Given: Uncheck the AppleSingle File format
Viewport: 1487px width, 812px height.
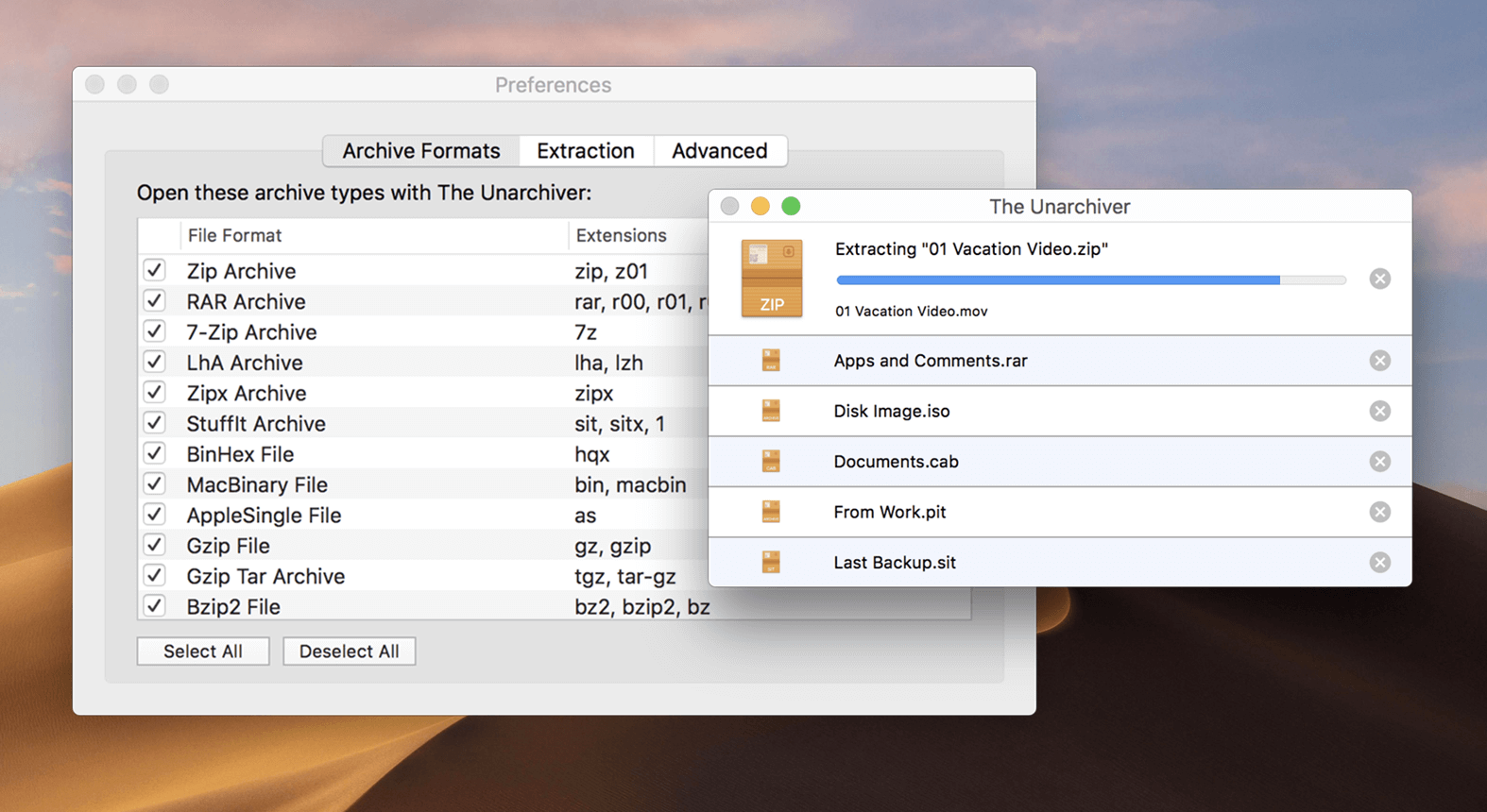Looking at the screenshot, I should 155,515.
